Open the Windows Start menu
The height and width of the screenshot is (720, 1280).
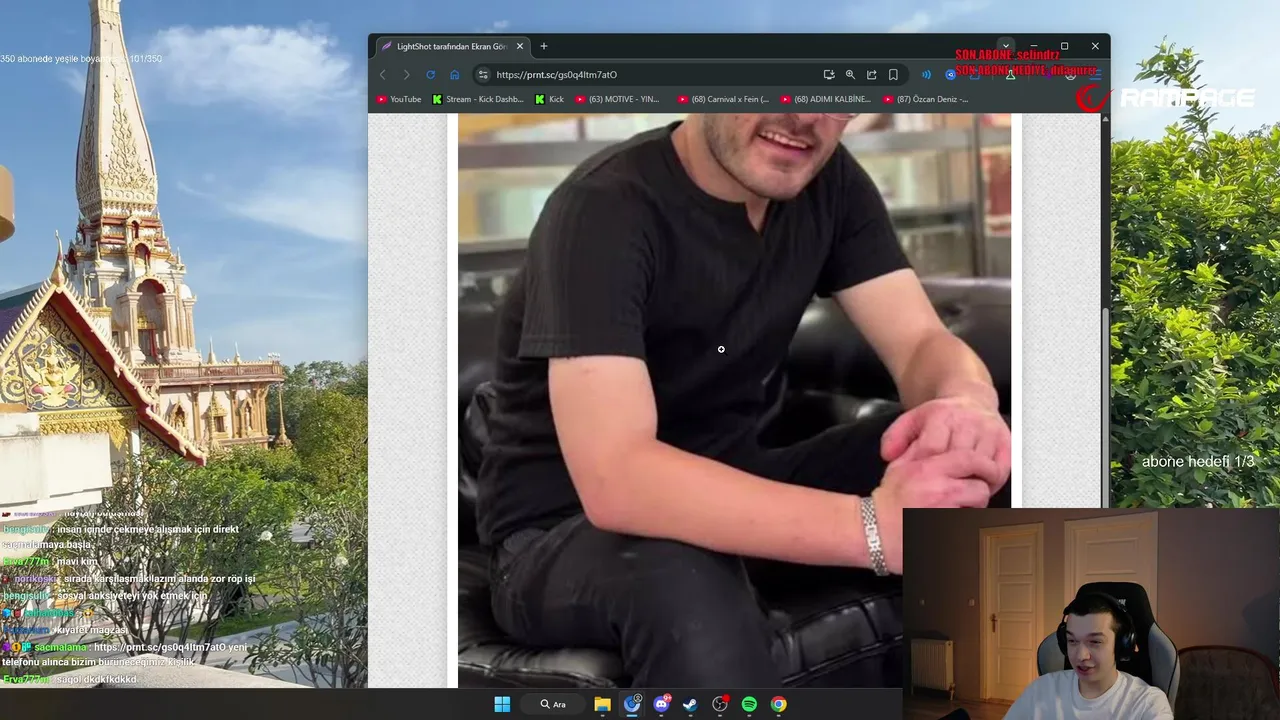click(x=502, y=704)
